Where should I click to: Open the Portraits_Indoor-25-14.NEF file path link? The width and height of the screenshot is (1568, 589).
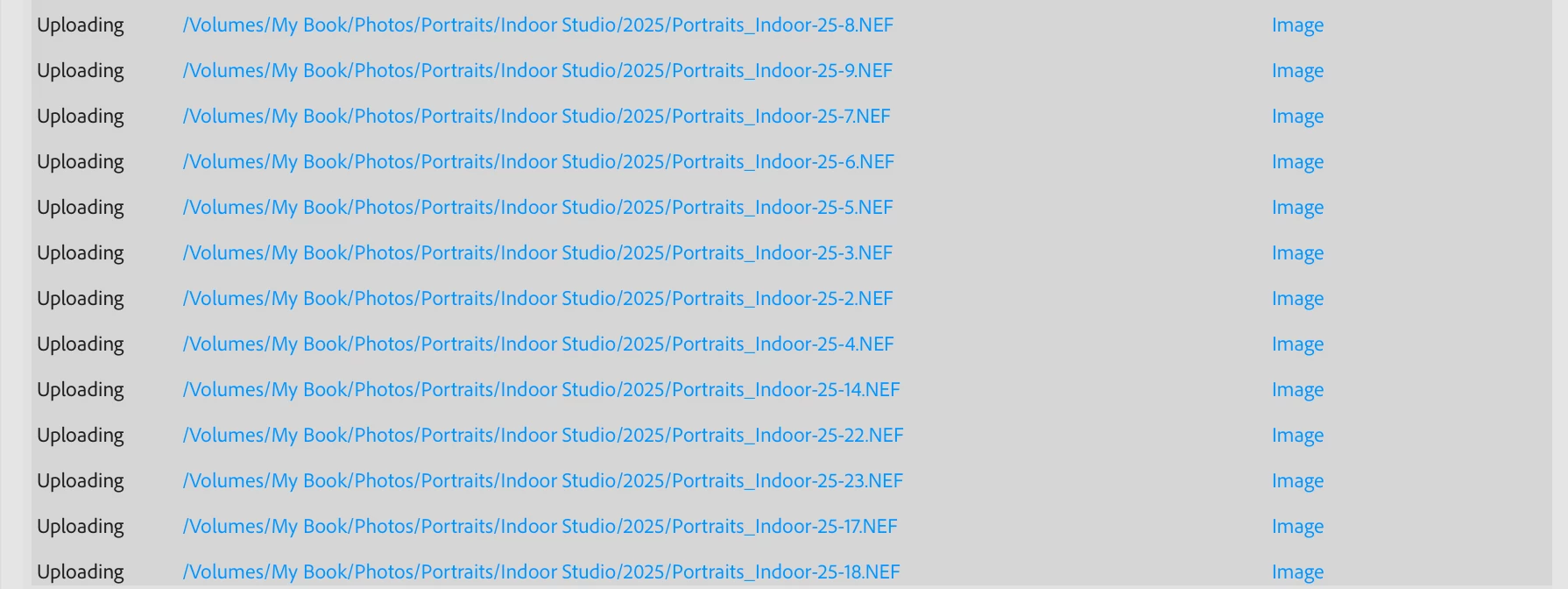point(541,390)
